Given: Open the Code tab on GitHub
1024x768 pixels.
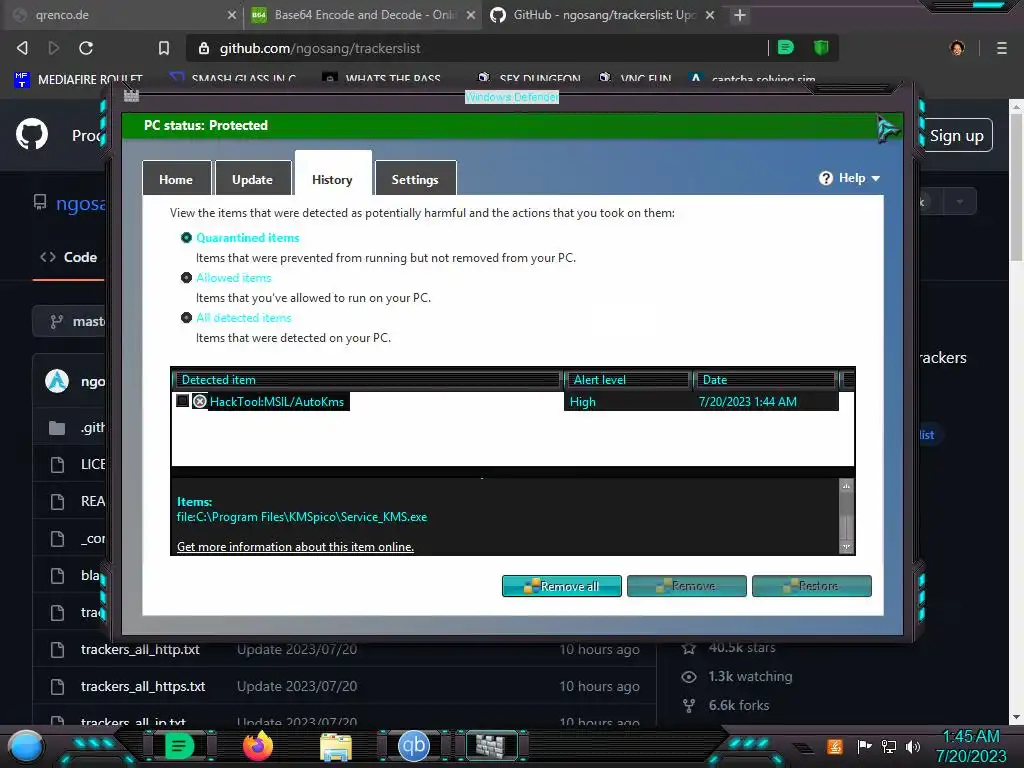Looking at the screenshot, I should point(69,257).
